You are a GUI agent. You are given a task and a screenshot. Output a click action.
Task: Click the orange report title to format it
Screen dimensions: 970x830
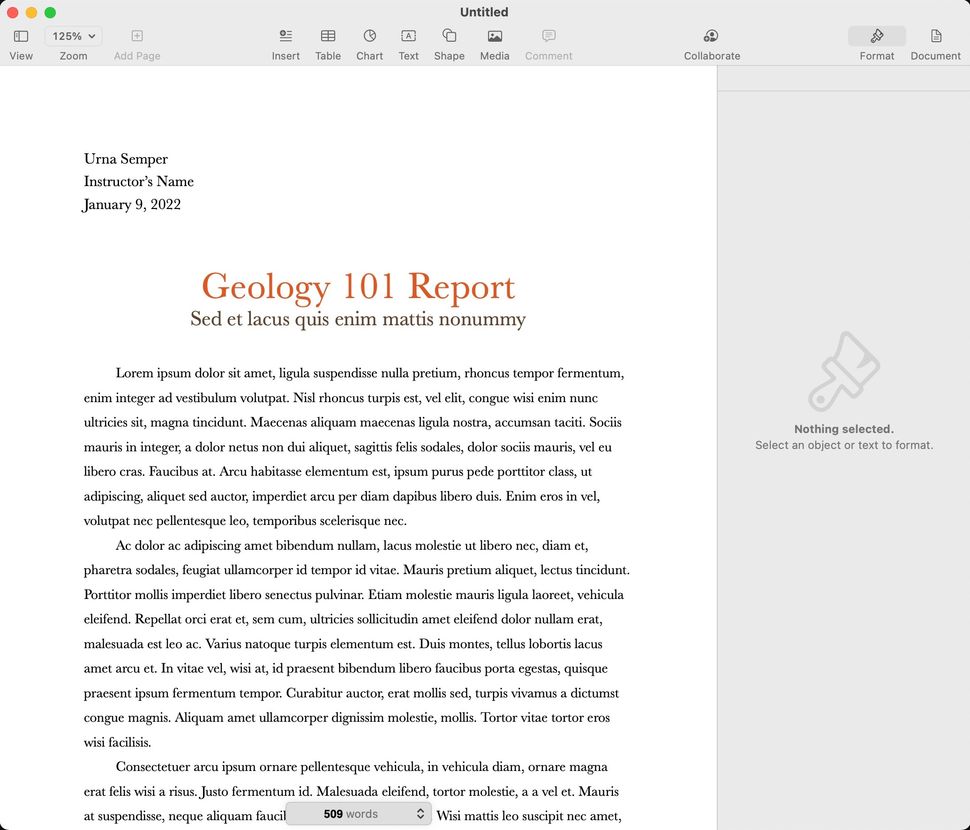[x=358, y=287]
